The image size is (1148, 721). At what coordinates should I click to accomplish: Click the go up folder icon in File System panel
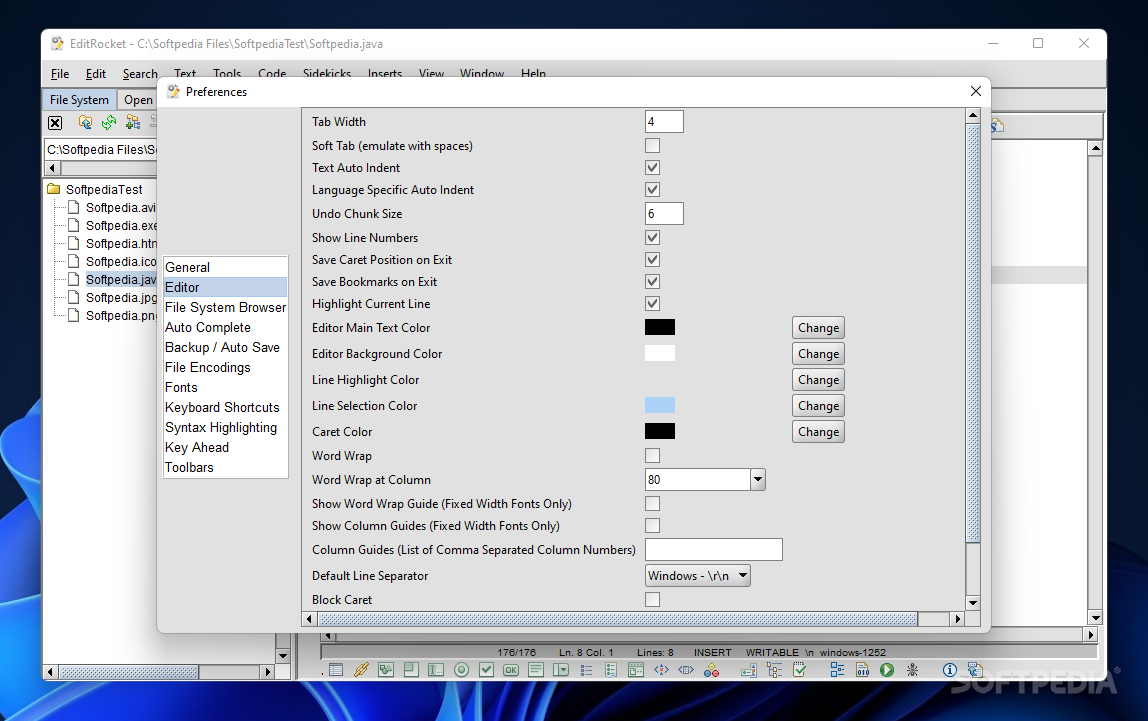tap(85, 122)
